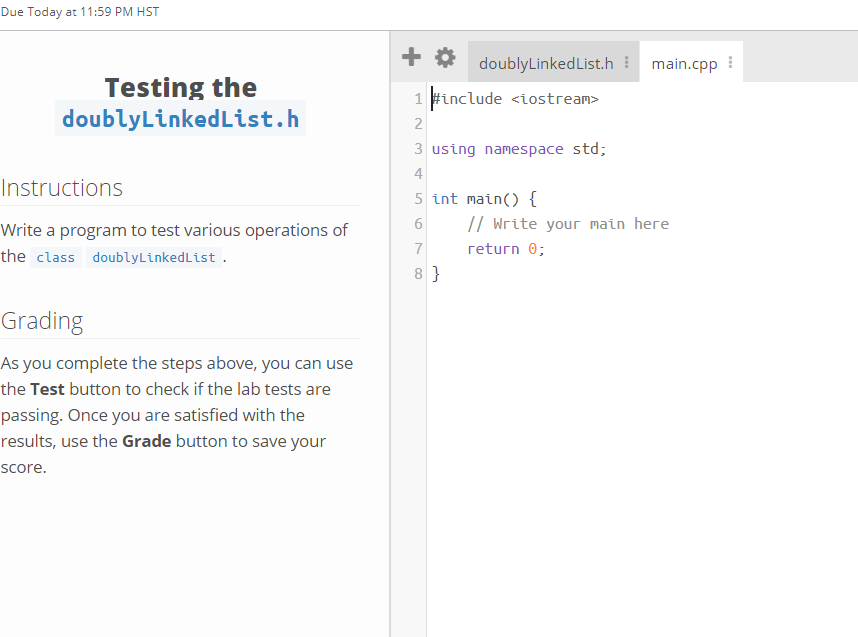Click the using namespace std line
The image size is (858, 637).
(520, 148)
